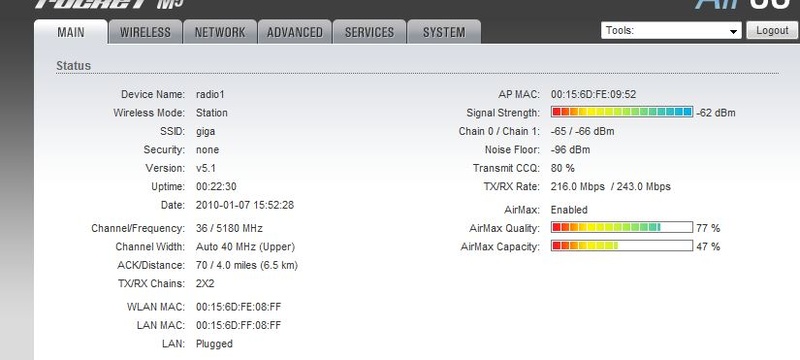Click the MAIN tab
This screenshot has height=360, width=800.
coord(71,32)
